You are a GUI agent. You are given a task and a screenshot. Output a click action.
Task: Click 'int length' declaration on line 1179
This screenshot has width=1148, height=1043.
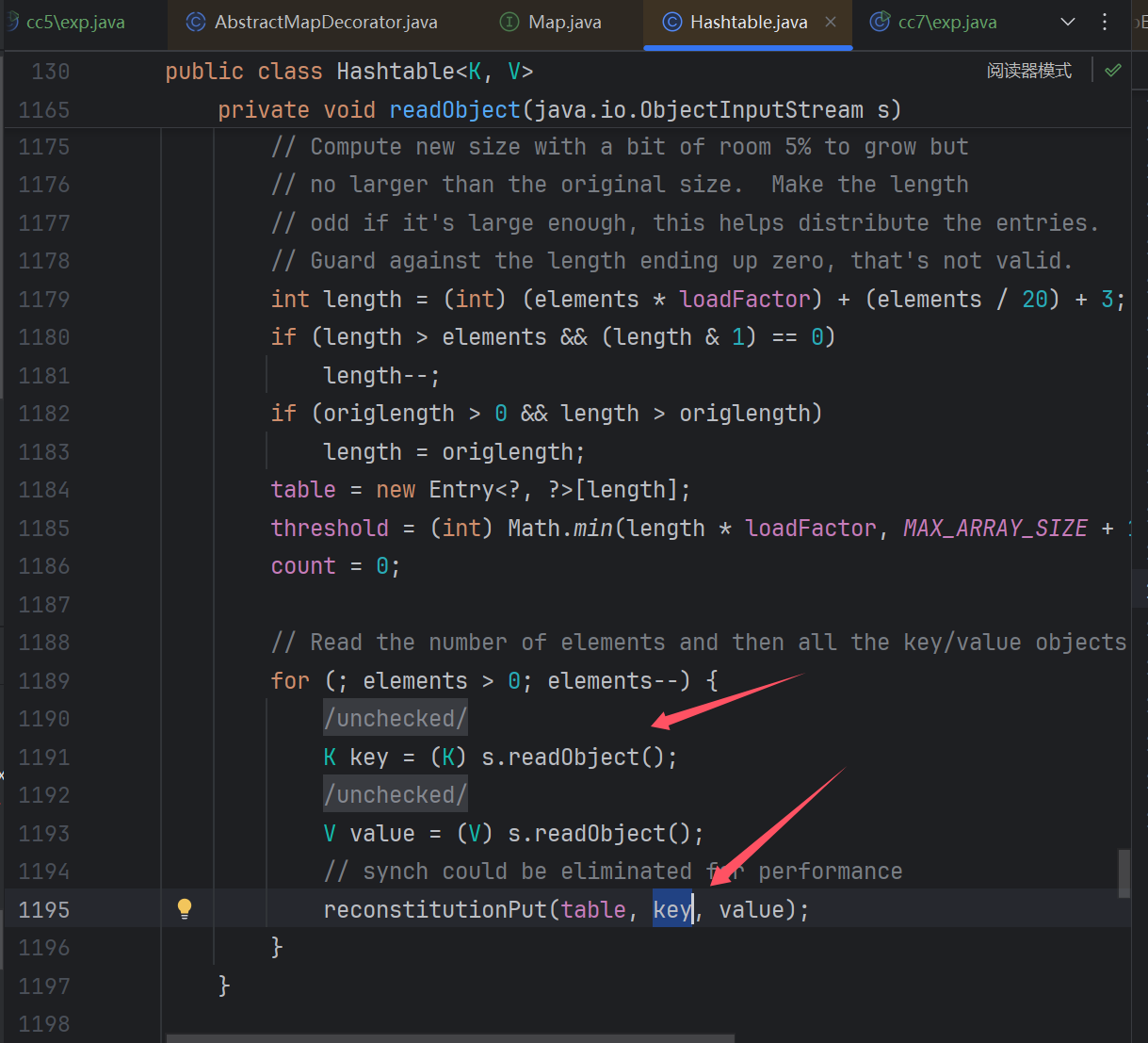point(336,300)
